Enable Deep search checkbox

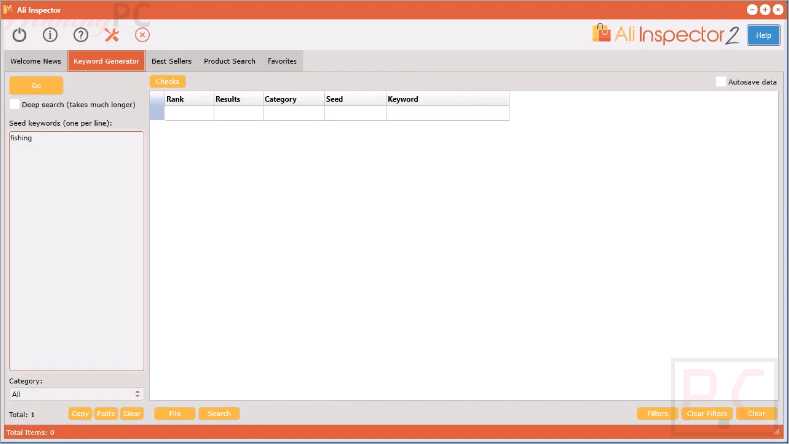(15, 104)
